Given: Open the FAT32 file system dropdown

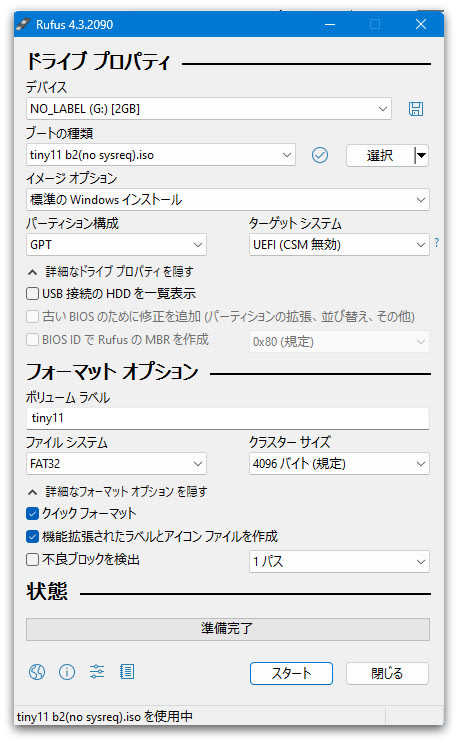Looking at the screenshot, I should click(116, 464).
